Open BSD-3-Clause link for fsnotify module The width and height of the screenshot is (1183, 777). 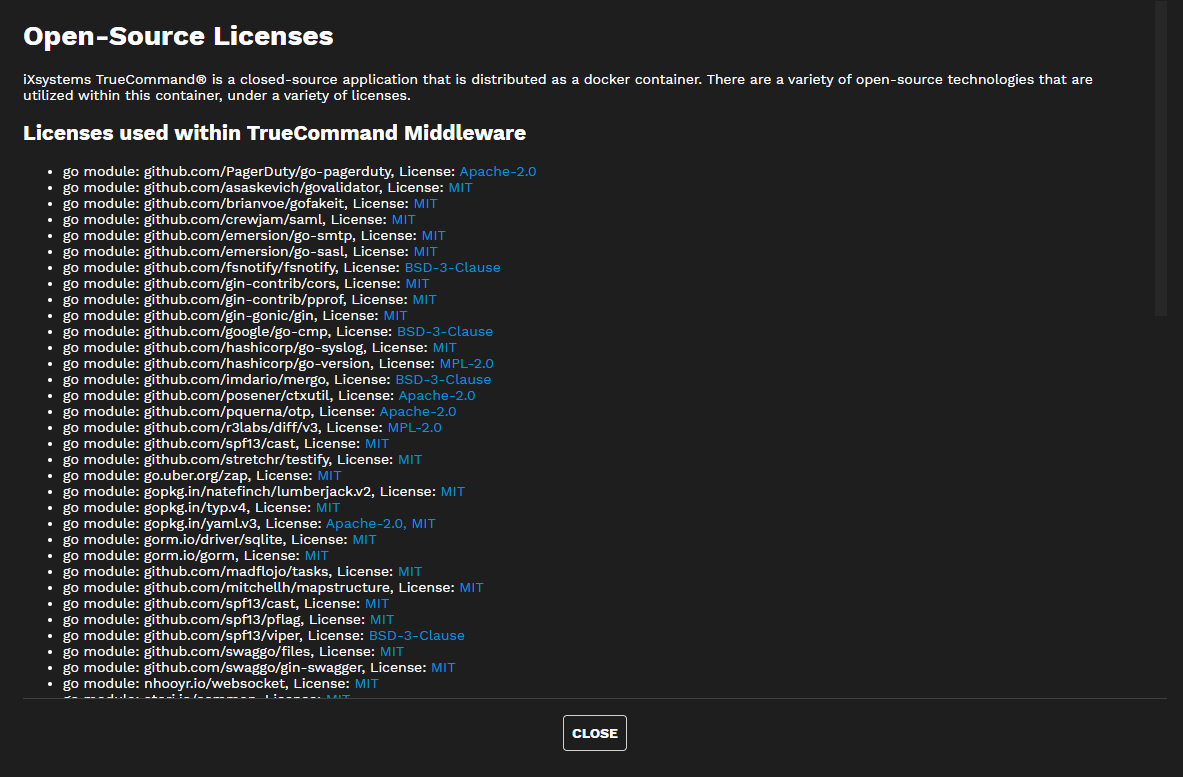(x=452, y=267)
